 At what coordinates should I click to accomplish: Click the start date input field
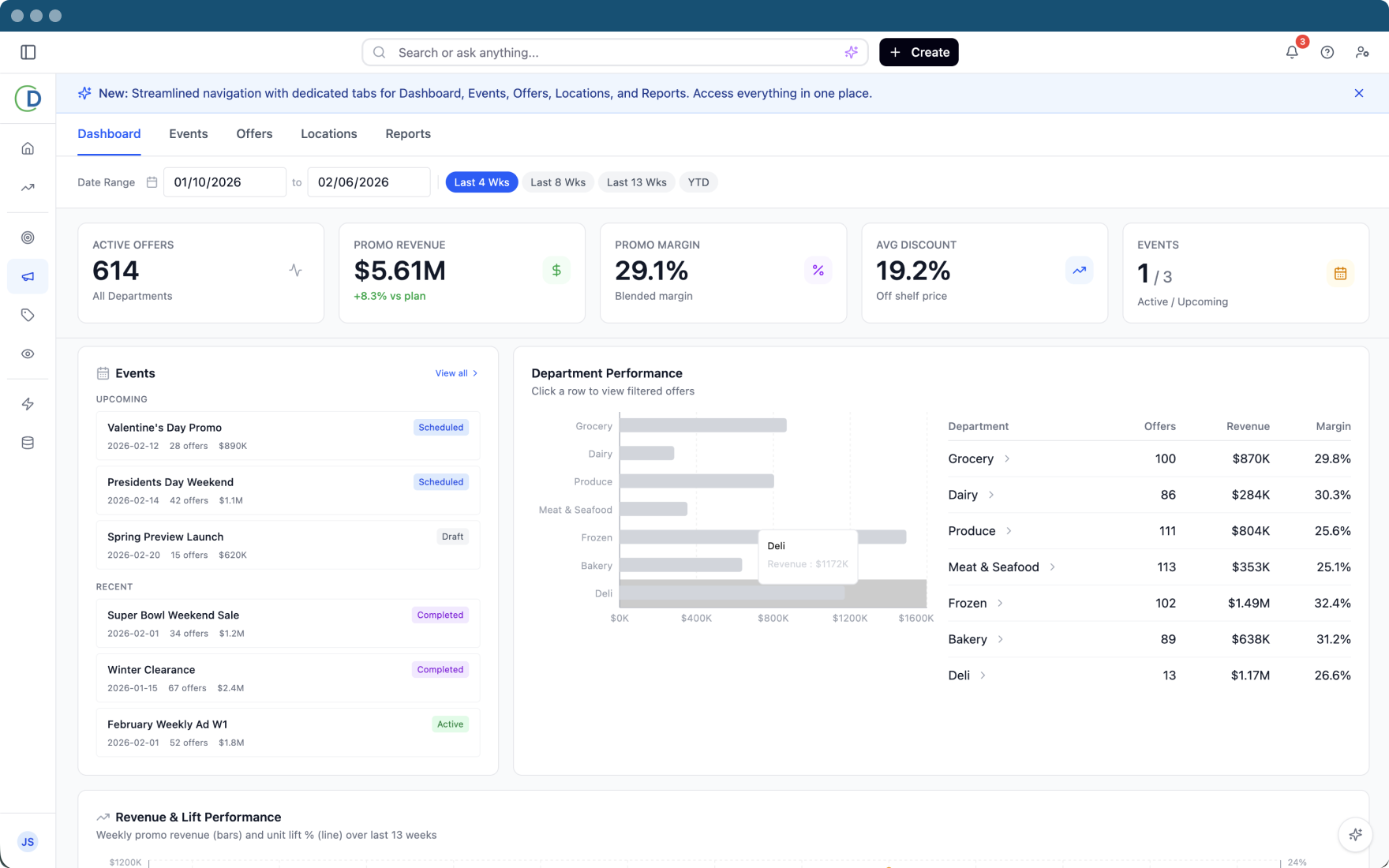224,182
